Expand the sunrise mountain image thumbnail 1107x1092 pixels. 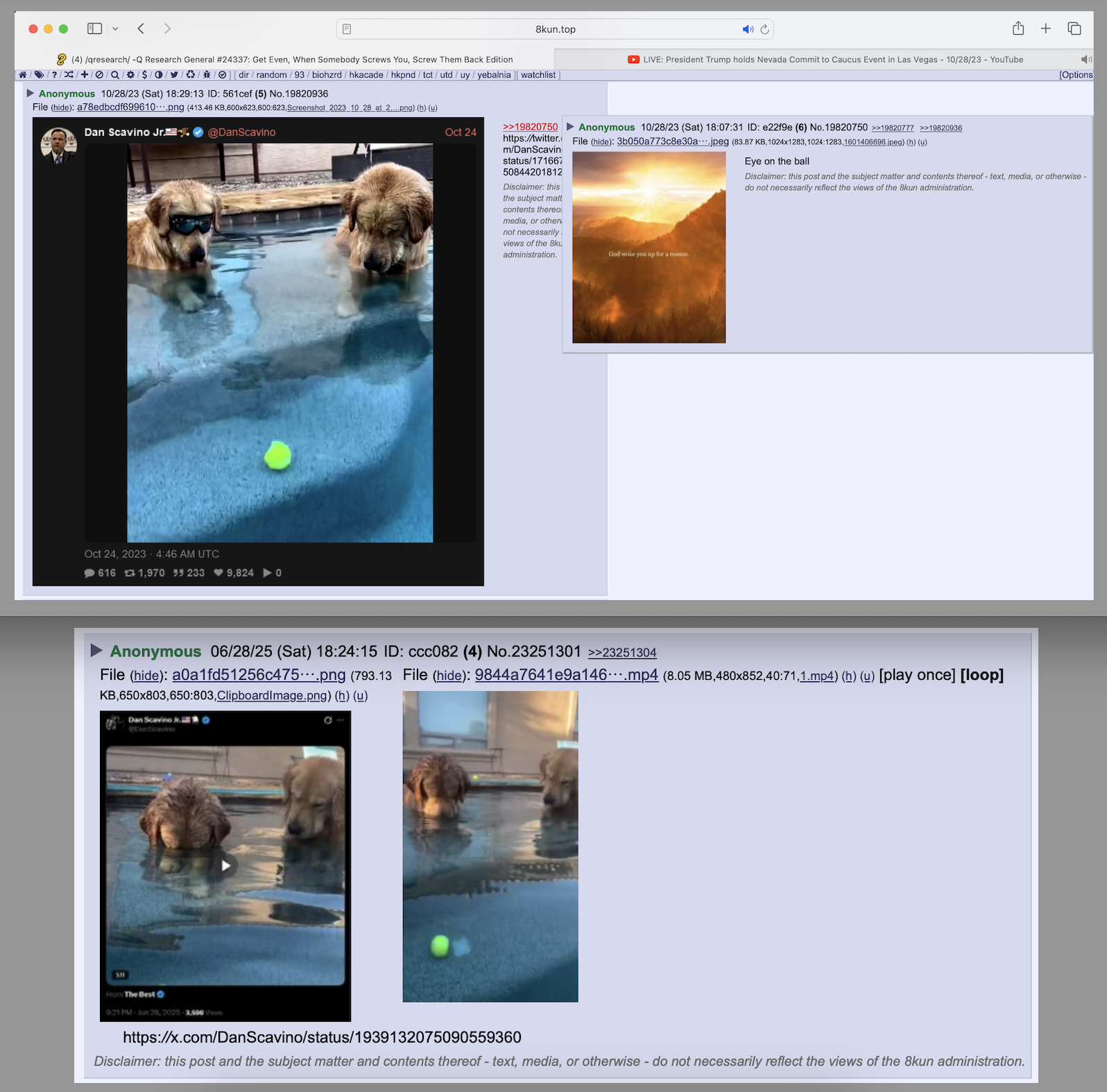(649, 247)
